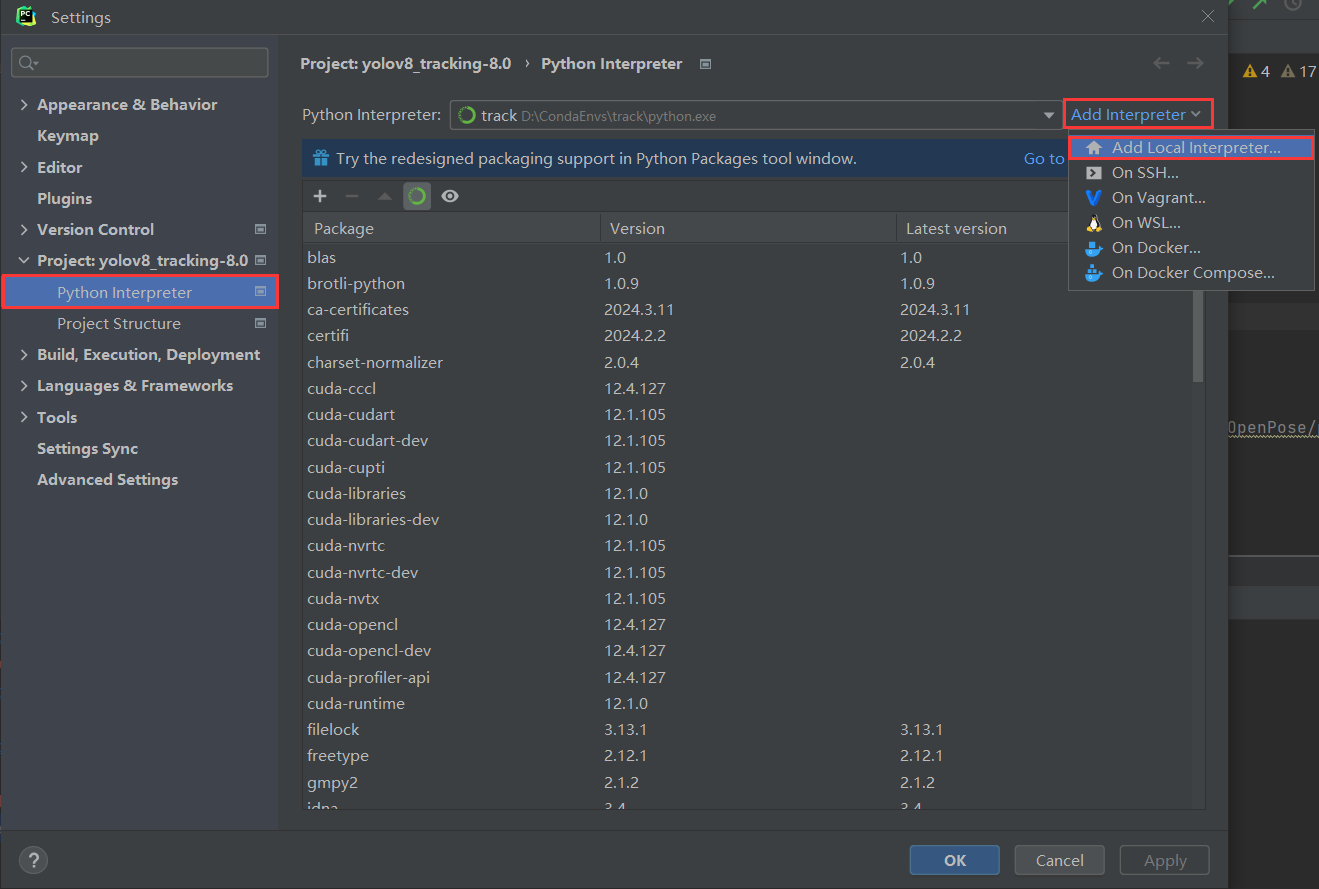Click the Docker whale icon for On Docker

coord(1094,248)
